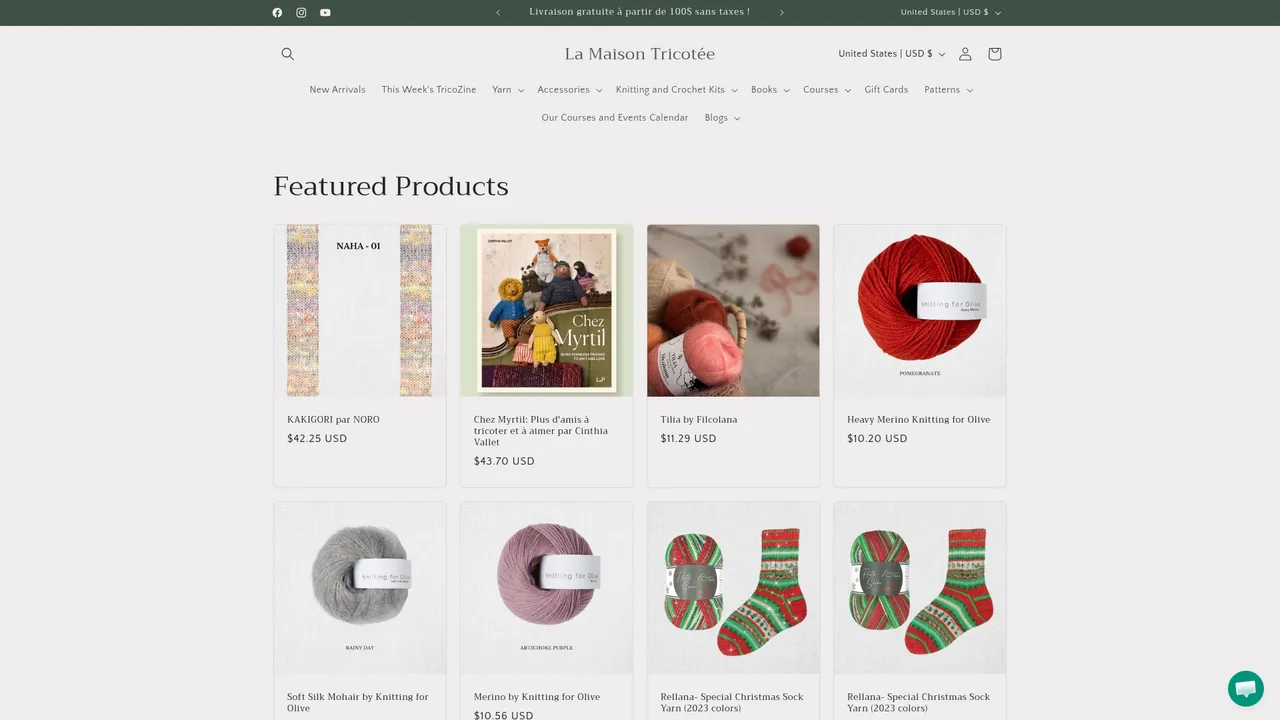Open Our Courses and Events Calendar
Viewport: 1280px width, 720px height.
tap(615, 118)
